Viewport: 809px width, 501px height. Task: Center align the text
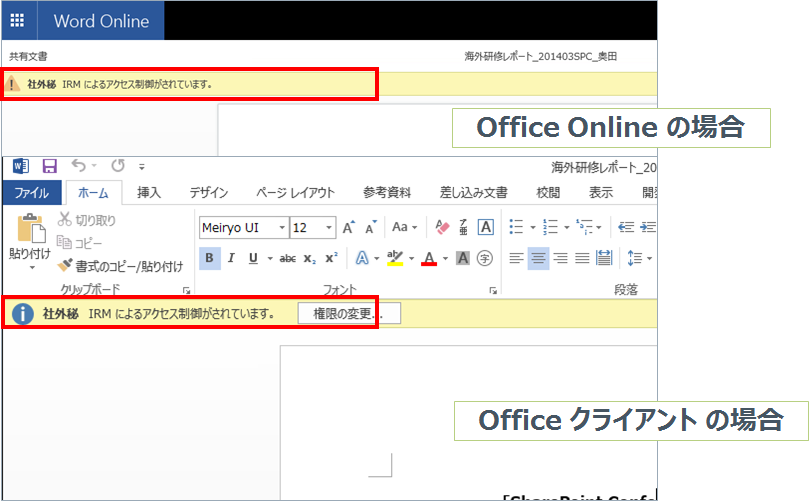point(538,258)
